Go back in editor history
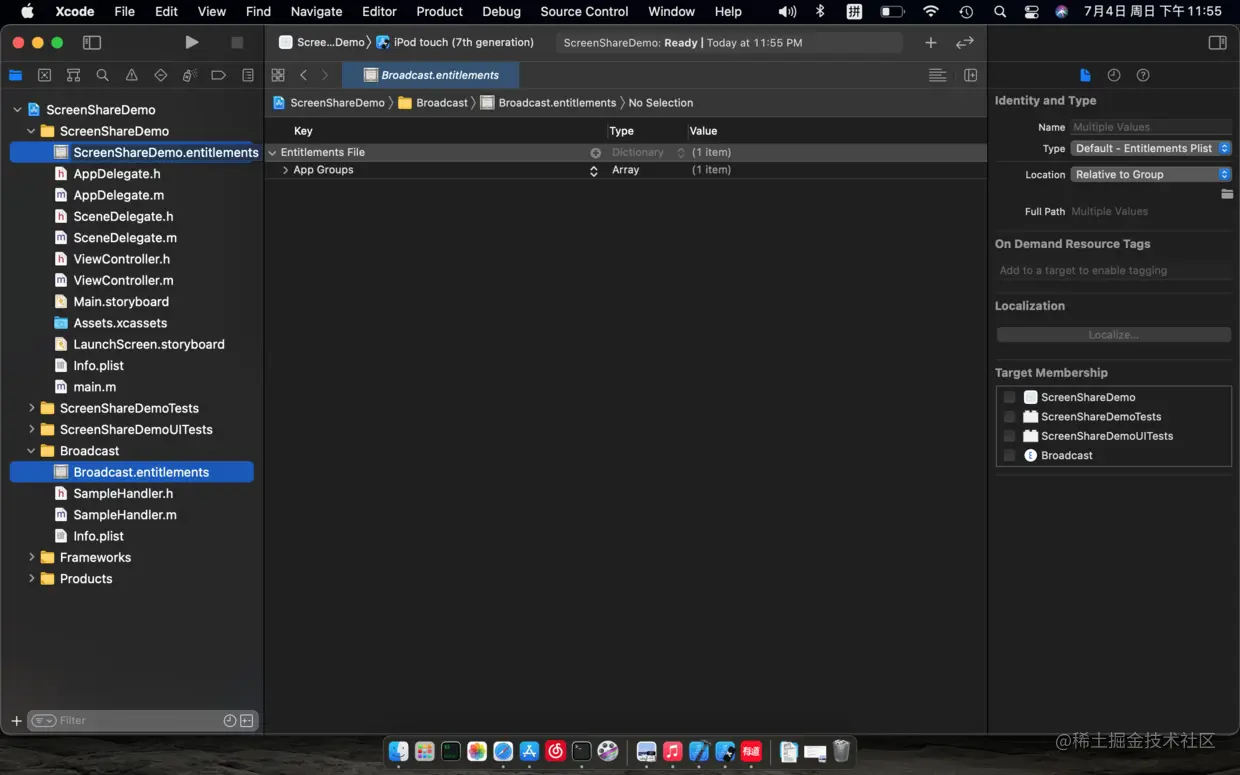Image resolution: width=1240 pixels, height=775 pixels. pos(304,75)
